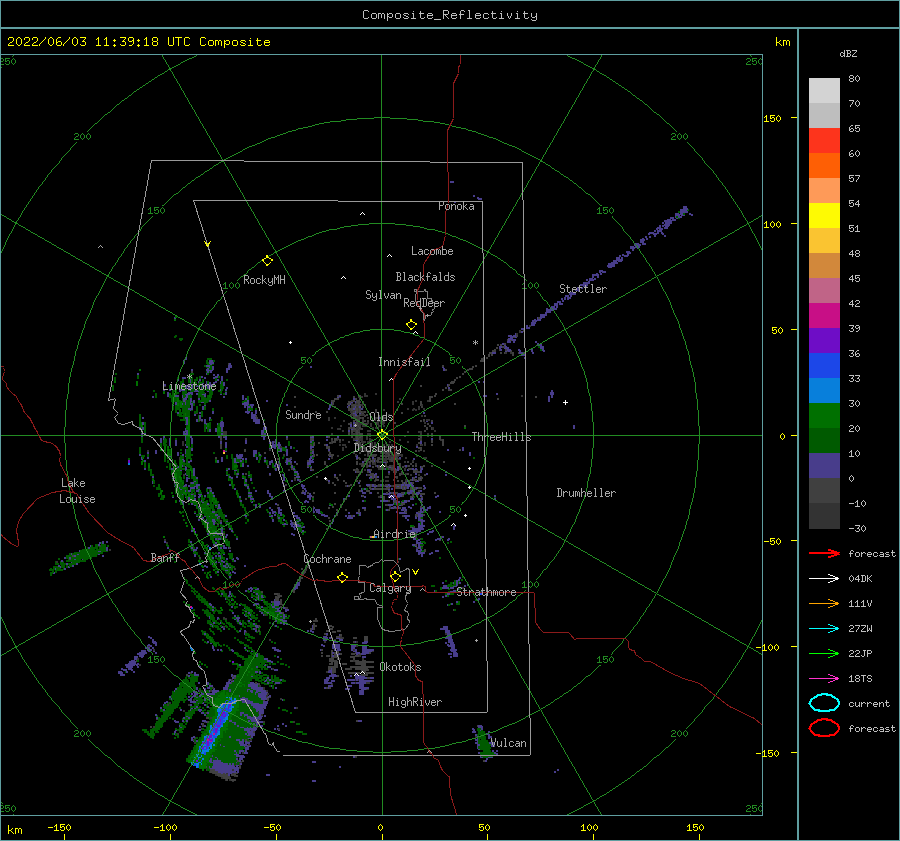
Task: Click the km unit label at top right
Action: pos(783,42)
